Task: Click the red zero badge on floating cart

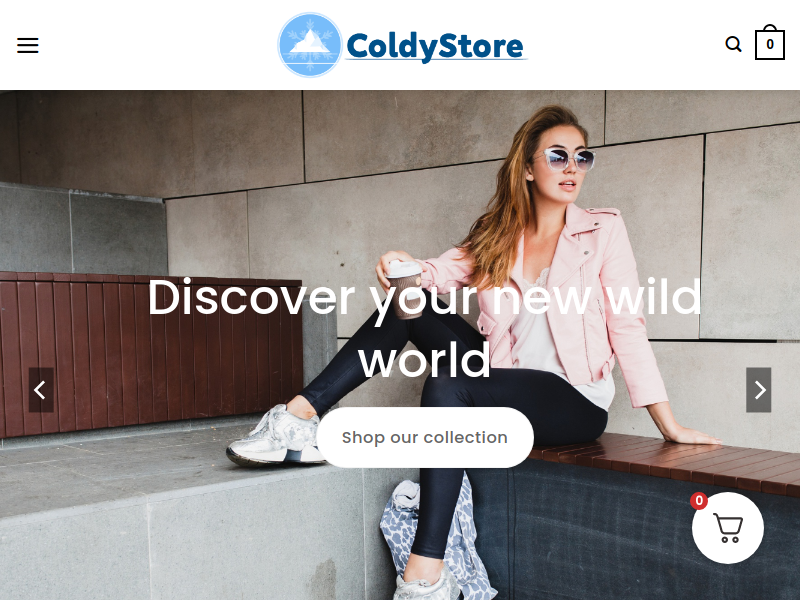Action: tap(699, 501)
